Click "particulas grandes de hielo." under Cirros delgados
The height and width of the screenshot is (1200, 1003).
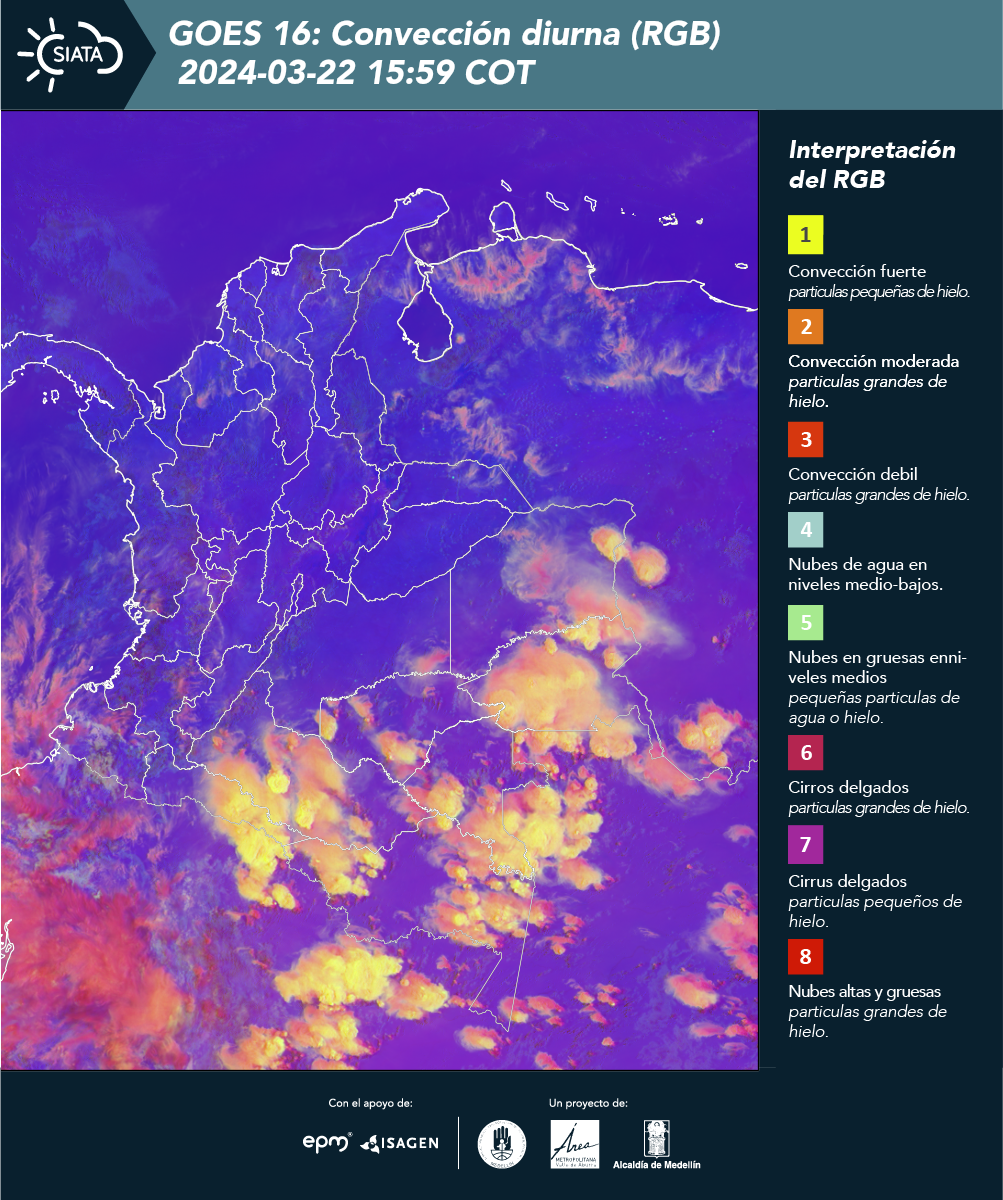[x=879, y=808]
